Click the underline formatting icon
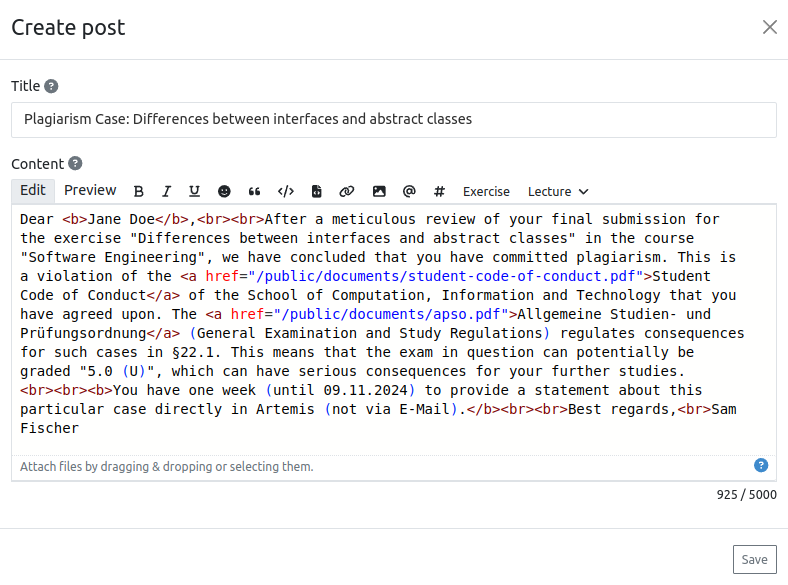The height and width of the screenshot is (585, 788). [x=194, y=192]
